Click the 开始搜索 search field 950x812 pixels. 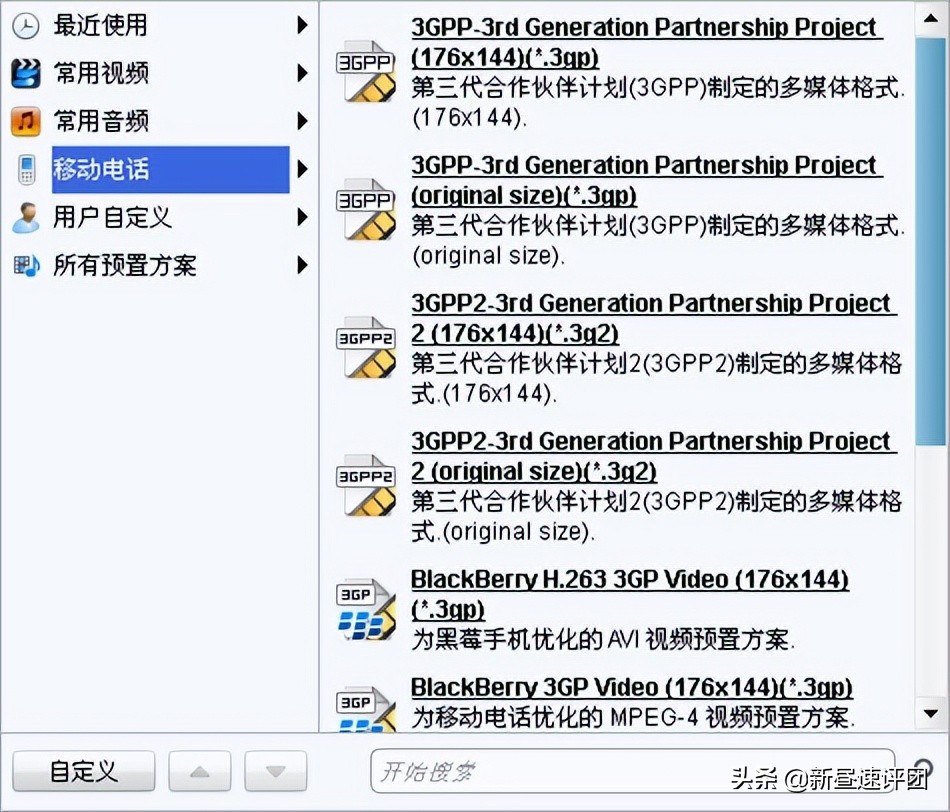pos(630,772)
